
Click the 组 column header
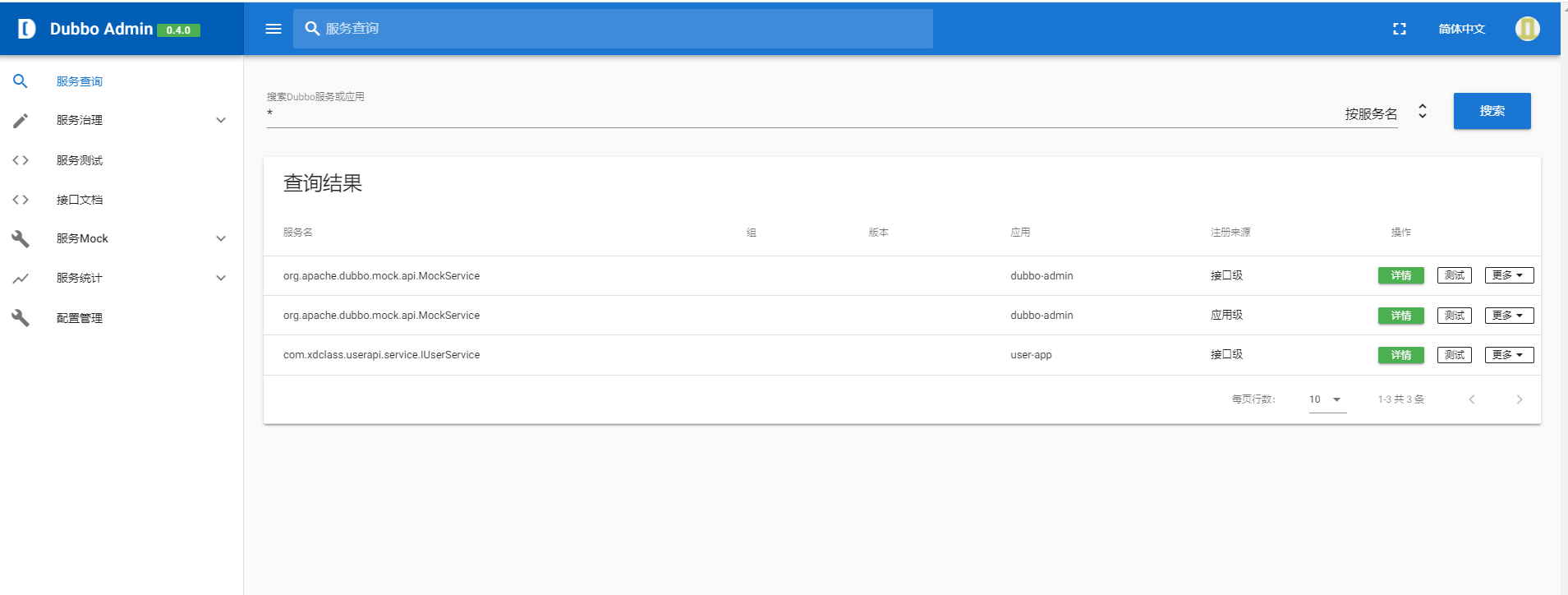click(x=752, y=233)
